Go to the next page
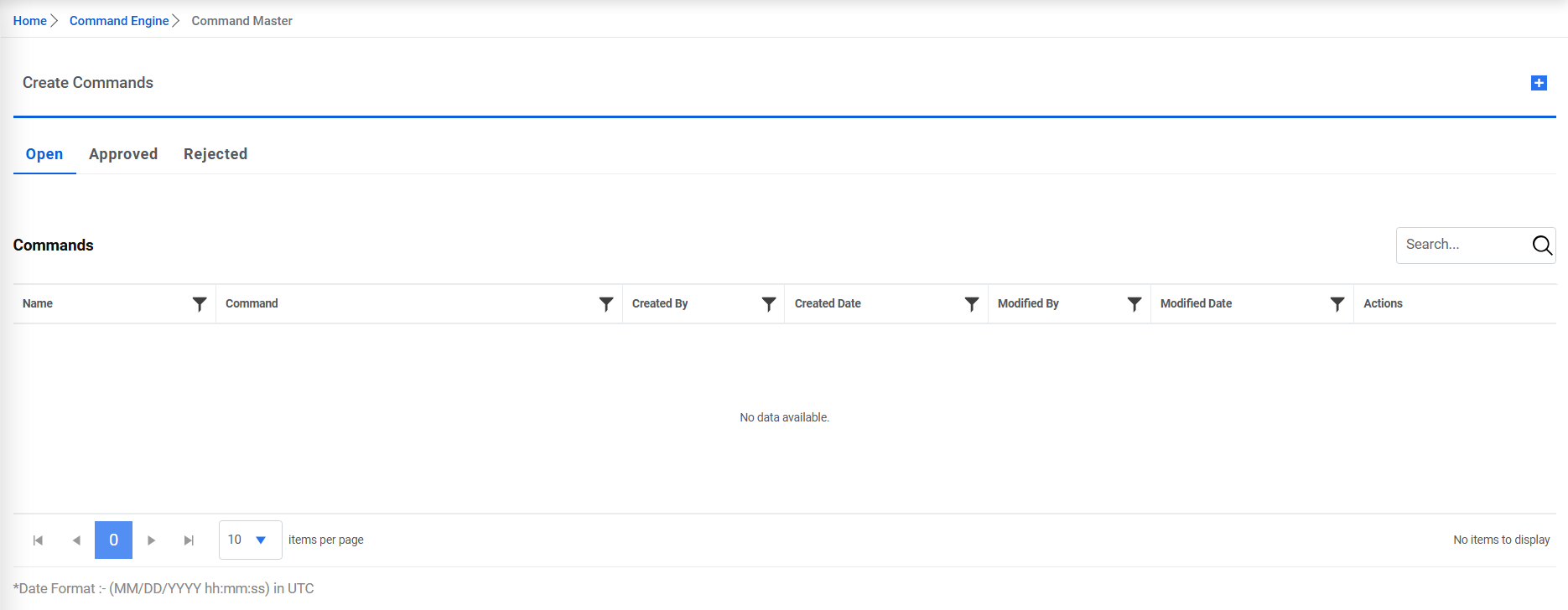The image size is (1568, 610). (151, 540)
